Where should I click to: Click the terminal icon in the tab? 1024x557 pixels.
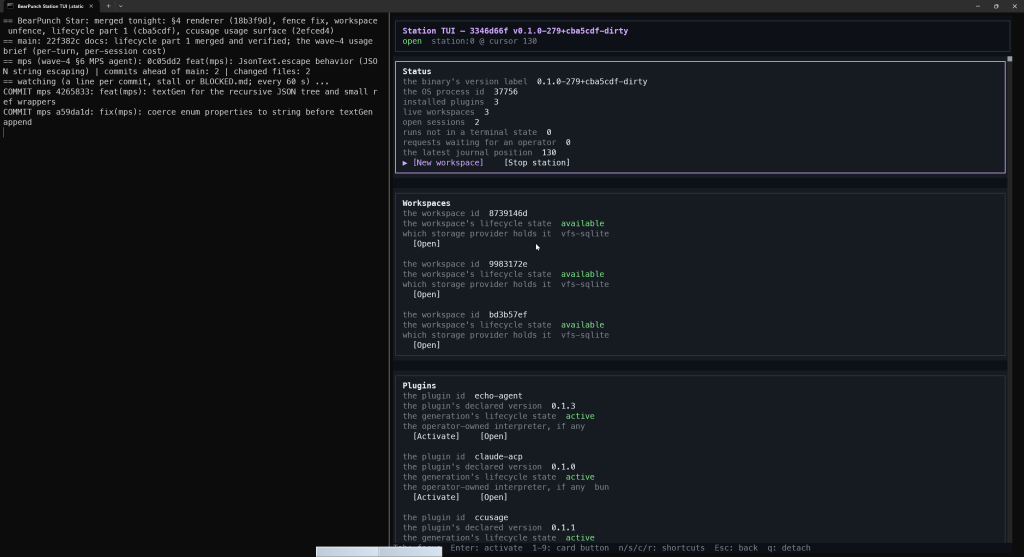(10, 6)
